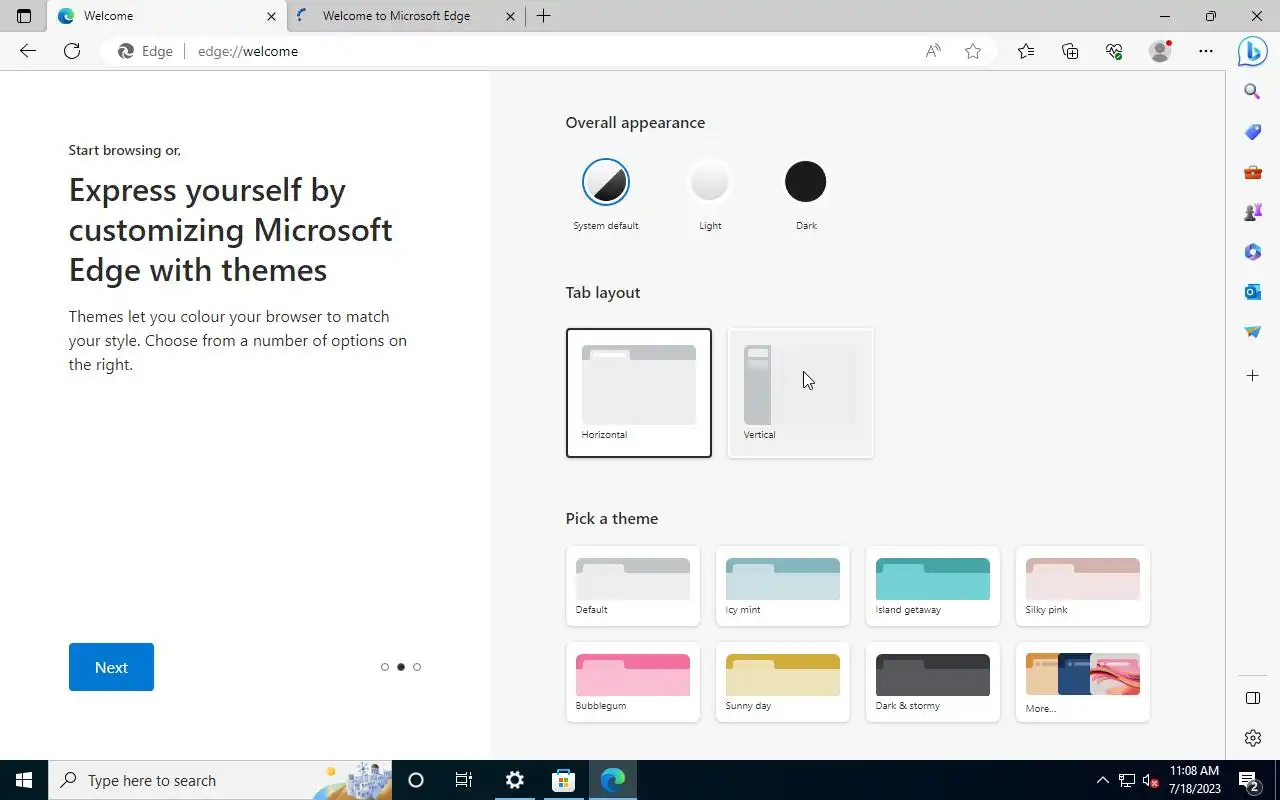Open sidebar Shopping tag icon
The width and height of the screenshot is (1280, 800).
point(1252,132)
